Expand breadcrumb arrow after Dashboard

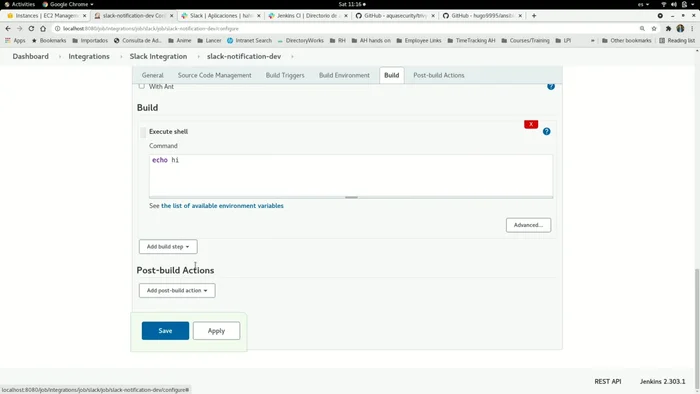pos(60,57)
